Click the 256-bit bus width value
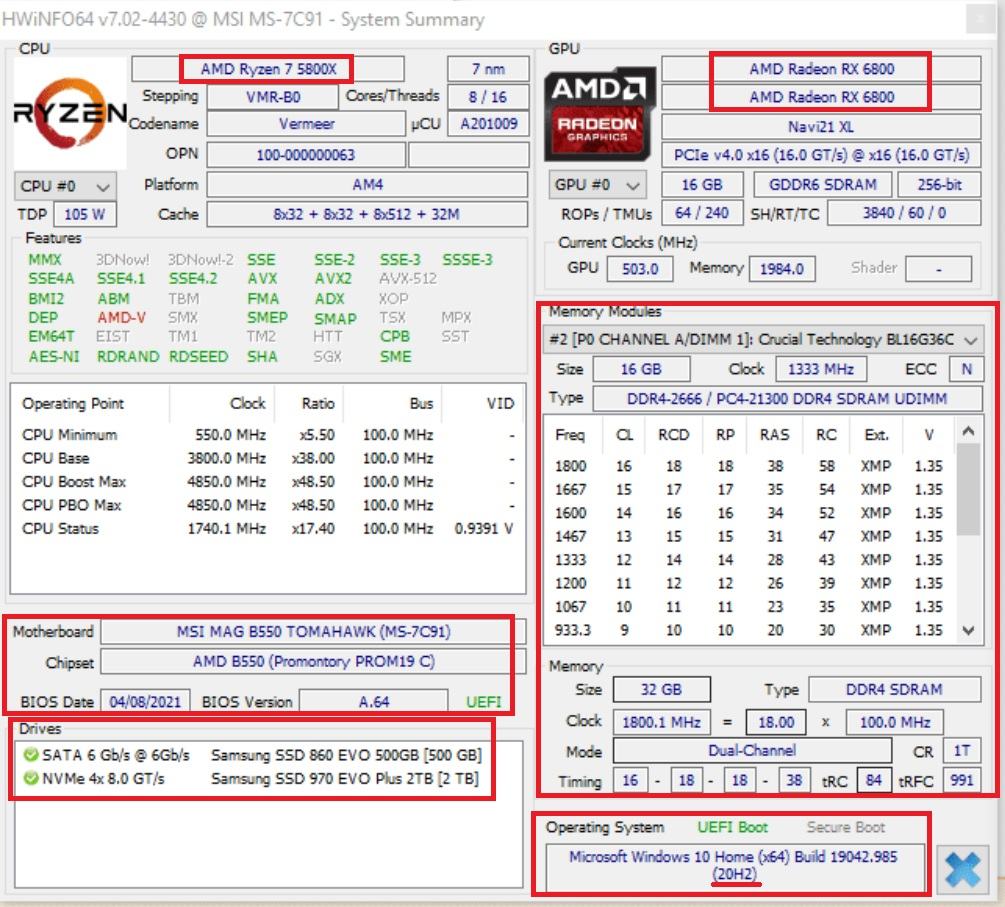This screenshot has width=1005, height=907. coord(939,185)
